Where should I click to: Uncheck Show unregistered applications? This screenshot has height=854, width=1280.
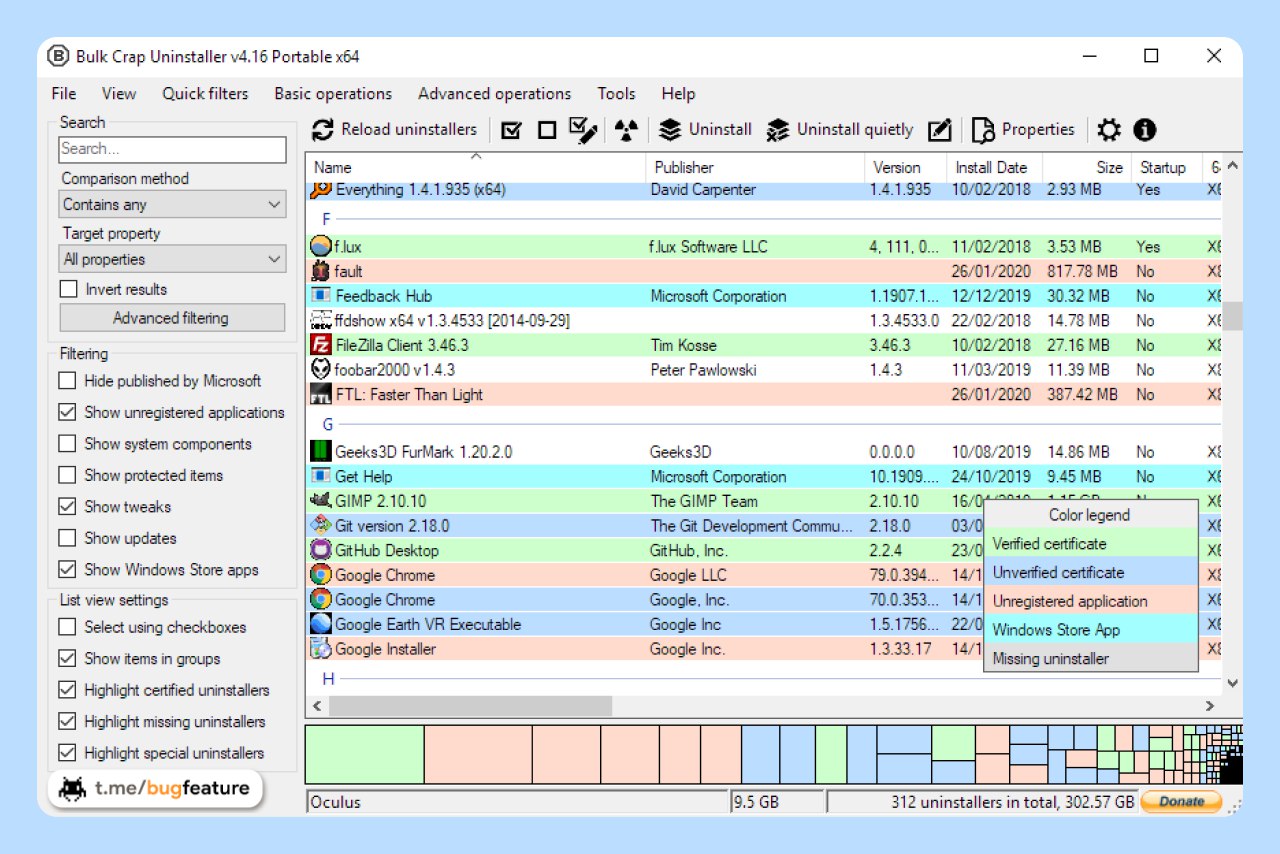pos(67,412)
